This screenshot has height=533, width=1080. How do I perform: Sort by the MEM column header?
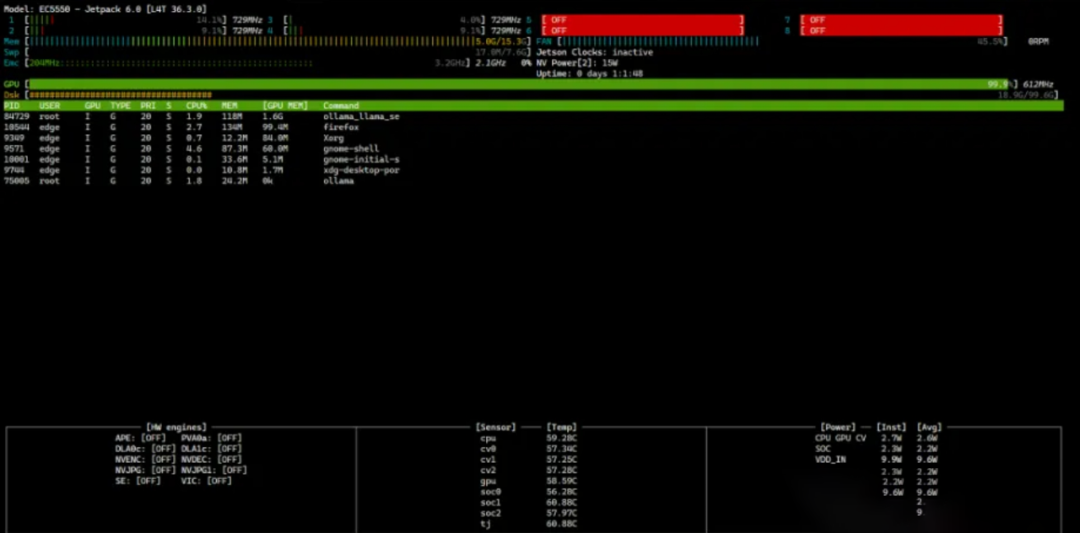tap(229, 106)
